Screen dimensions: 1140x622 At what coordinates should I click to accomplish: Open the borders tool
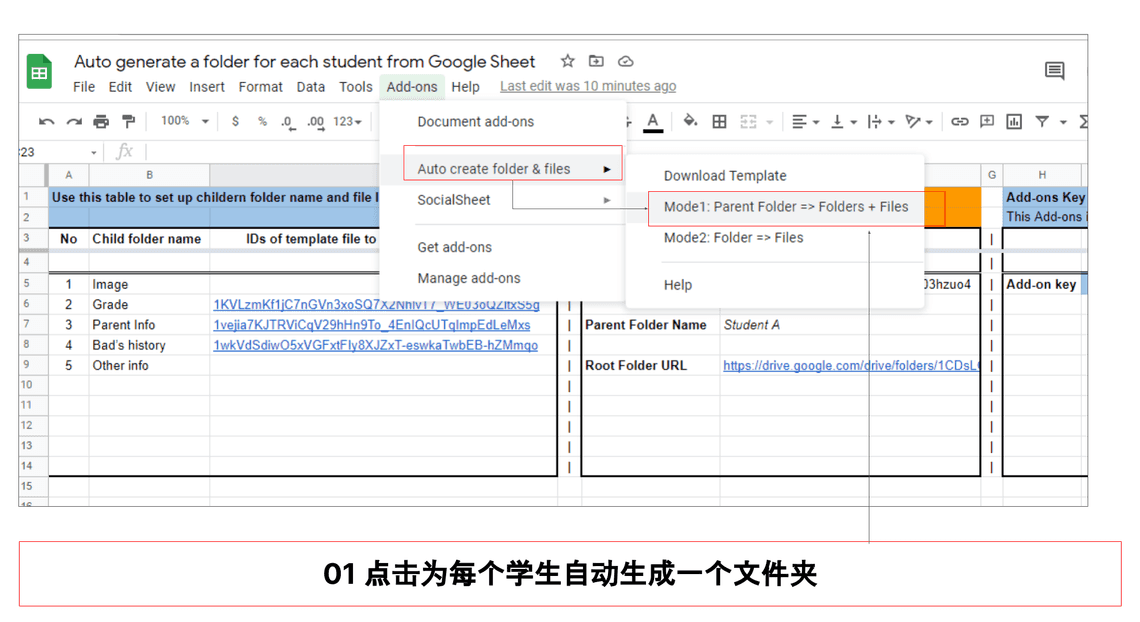pos(719,122)
